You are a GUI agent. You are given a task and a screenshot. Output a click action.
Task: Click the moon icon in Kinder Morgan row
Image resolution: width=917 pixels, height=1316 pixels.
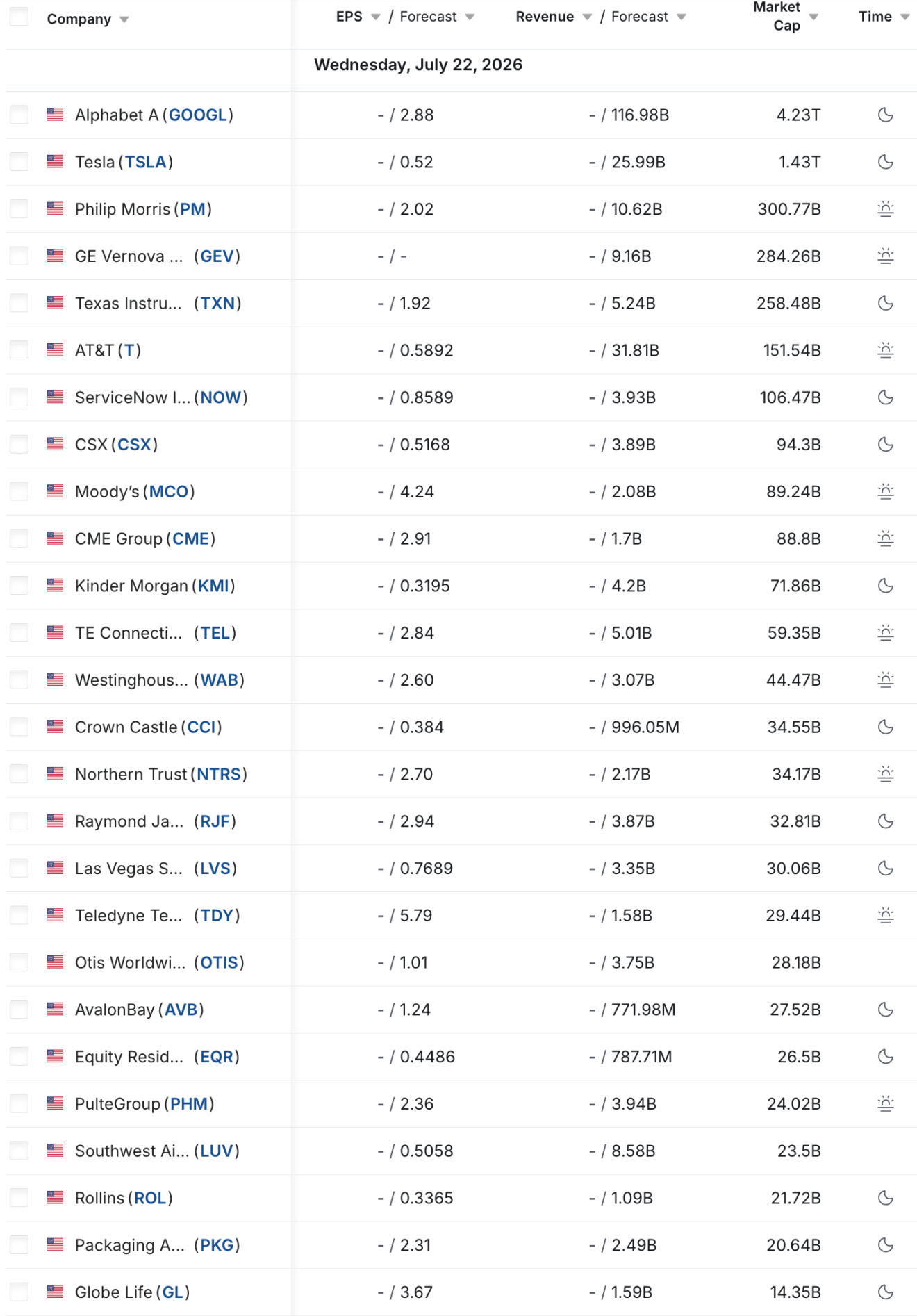[x=885, y=586]
